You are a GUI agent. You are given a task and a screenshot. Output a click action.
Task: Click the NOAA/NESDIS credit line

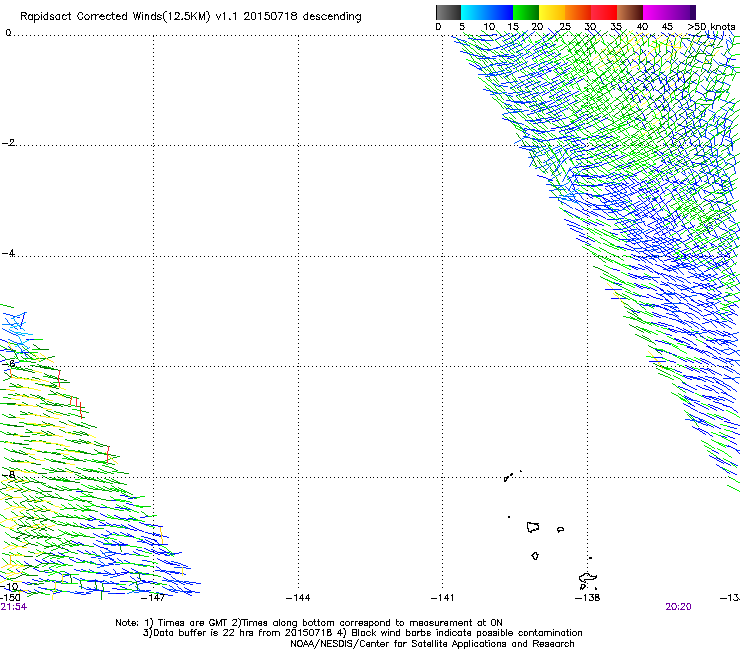432,644
